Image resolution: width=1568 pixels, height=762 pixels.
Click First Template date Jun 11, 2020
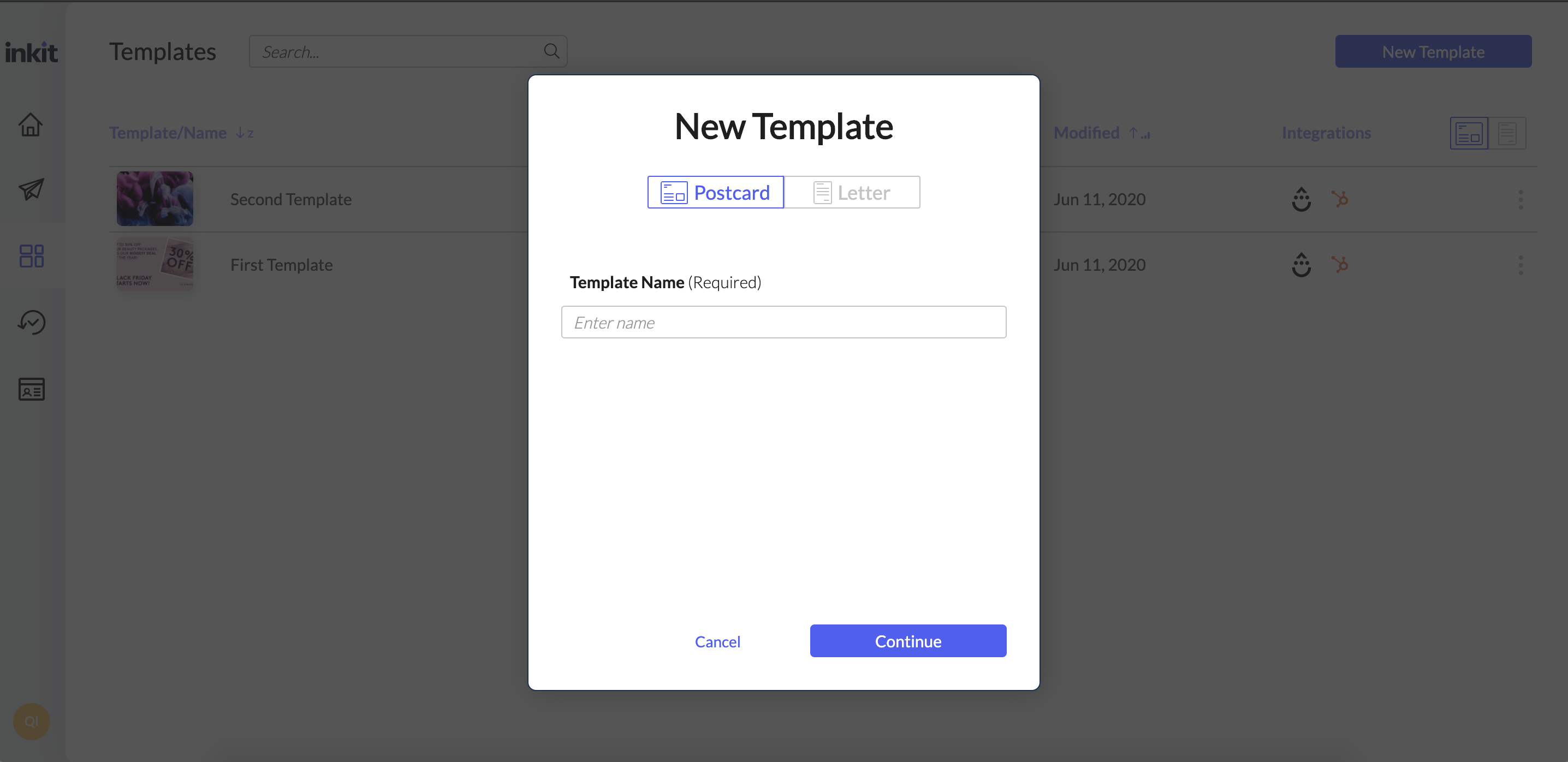(1100, 265)
